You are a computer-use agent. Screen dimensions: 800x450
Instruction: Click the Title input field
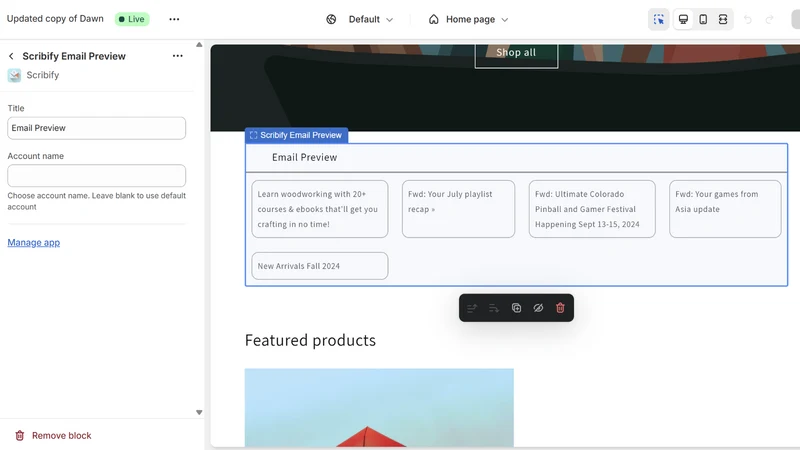(96, 128)
